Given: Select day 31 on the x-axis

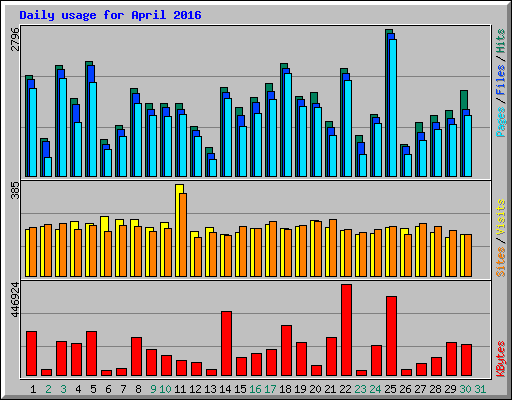Looking at the screenshot, I should point(480,389).
